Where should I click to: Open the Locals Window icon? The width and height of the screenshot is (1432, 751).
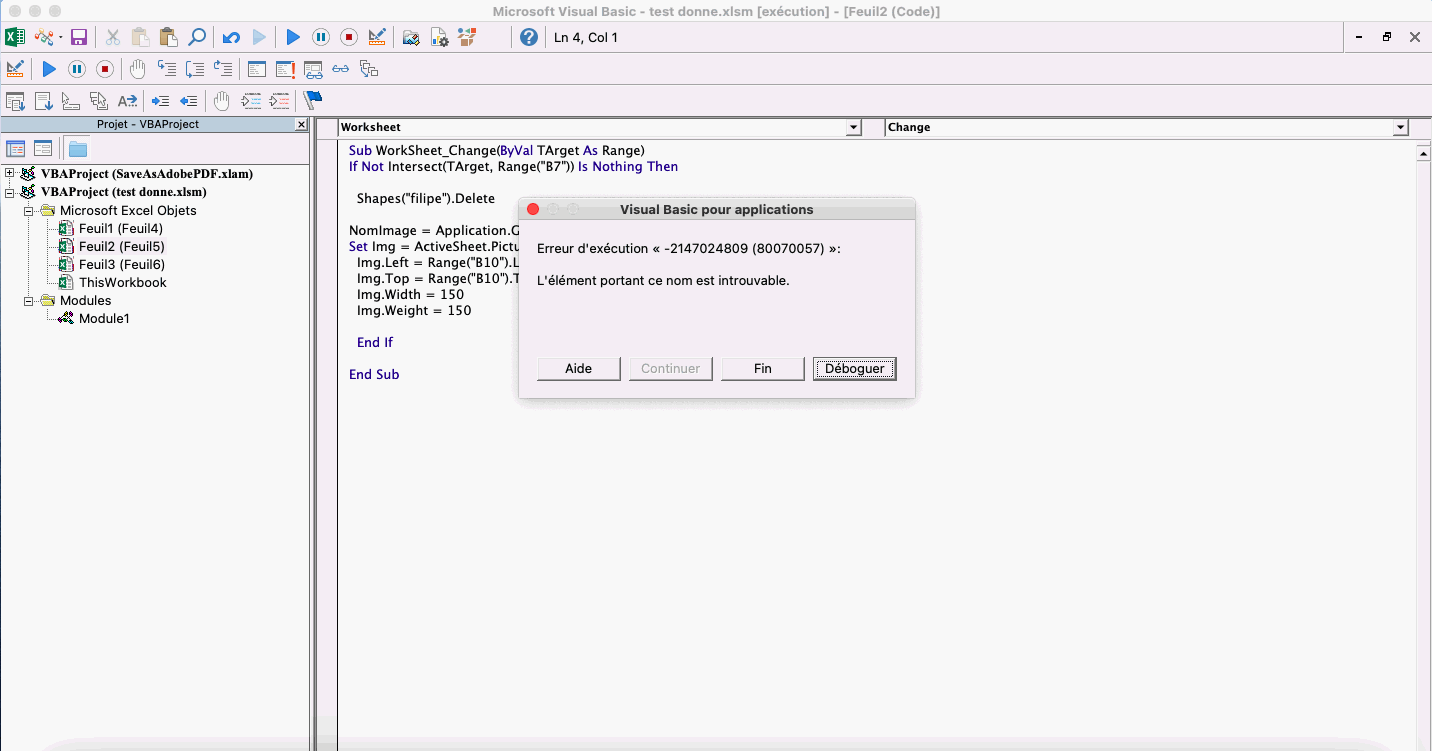point(257,69)
